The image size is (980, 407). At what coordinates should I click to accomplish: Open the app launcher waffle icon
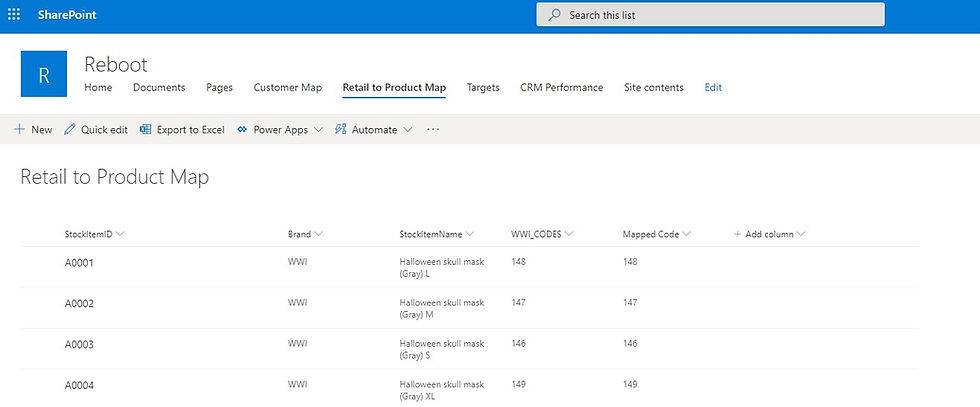point(14,14)
